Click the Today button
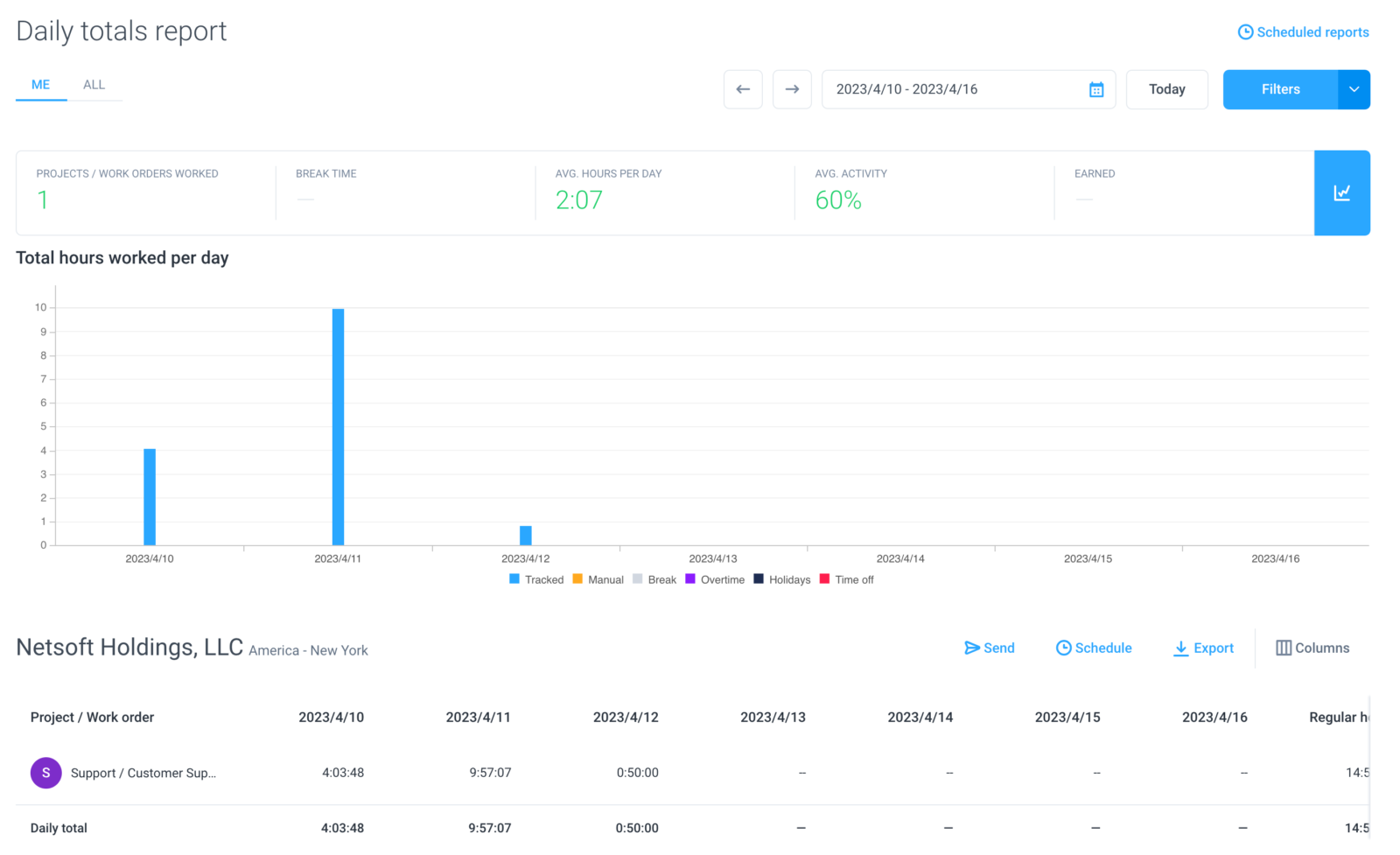The image size is (1400, 855). point(1167,89)
